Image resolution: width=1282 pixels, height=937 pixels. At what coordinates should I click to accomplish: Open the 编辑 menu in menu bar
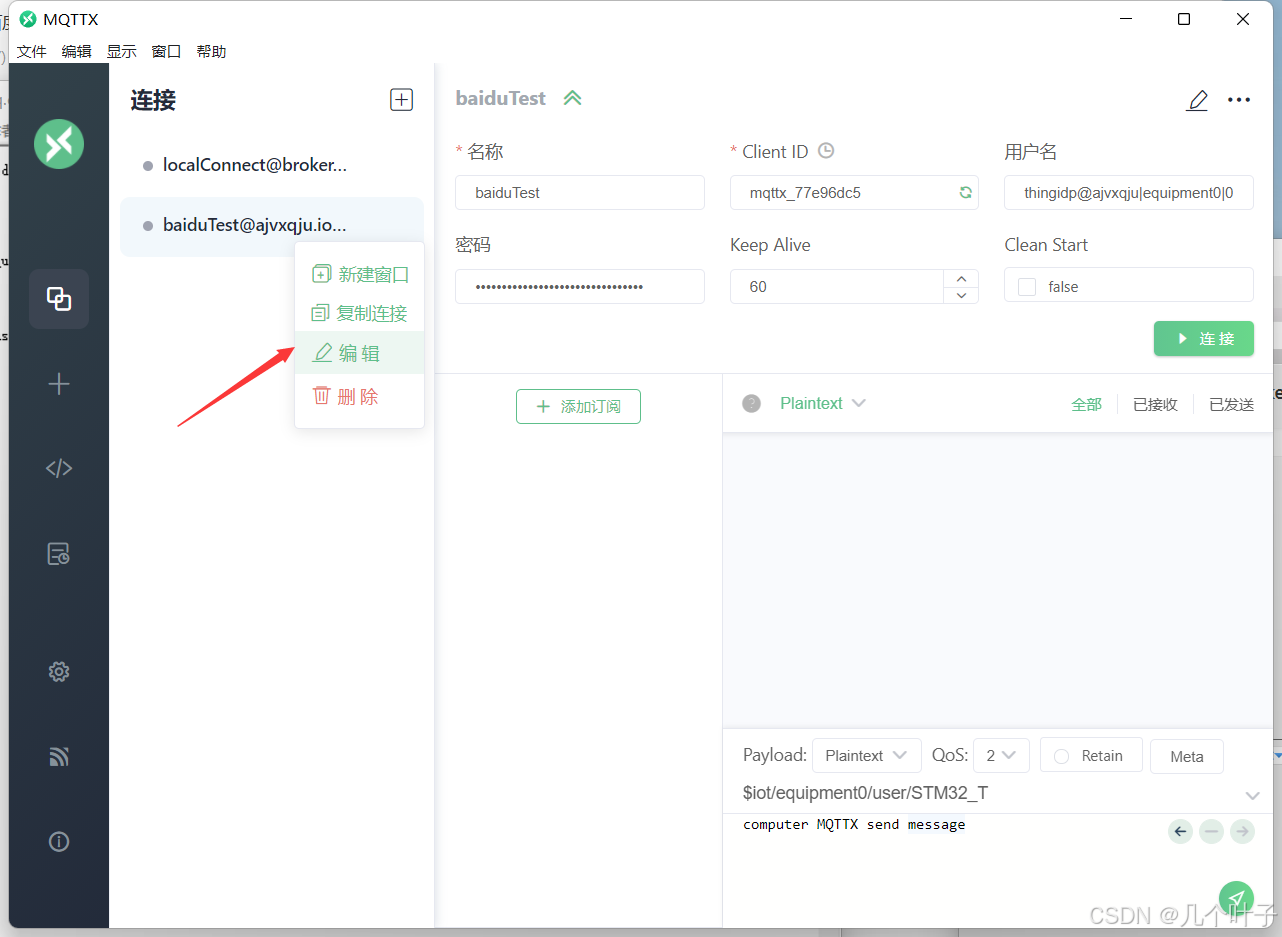[76, 51]
